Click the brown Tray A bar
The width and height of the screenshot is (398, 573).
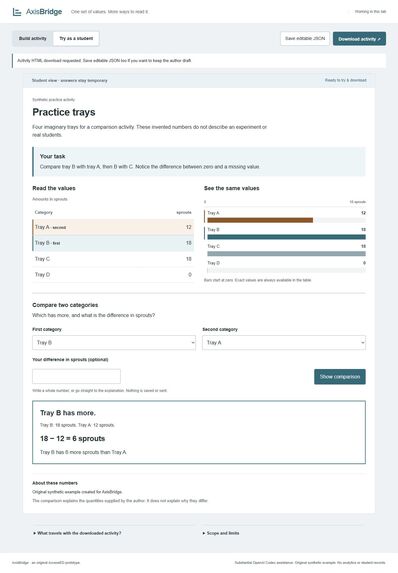point(260,220)
